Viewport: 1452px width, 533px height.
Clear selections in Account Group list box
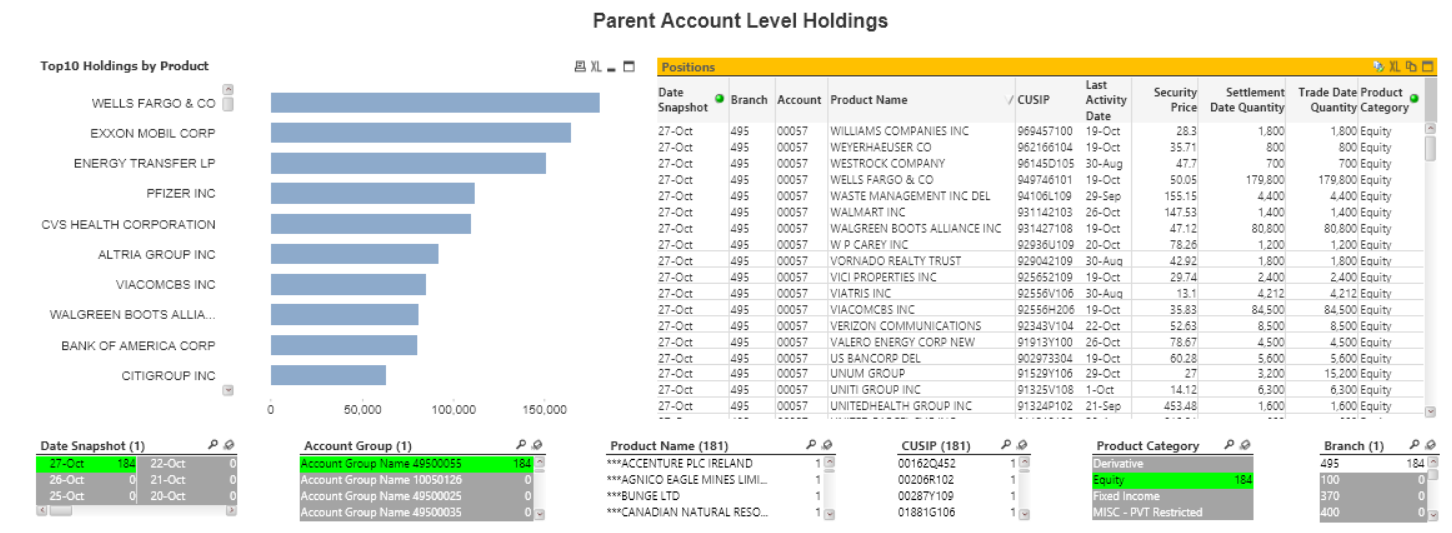[x=536, y=445]
